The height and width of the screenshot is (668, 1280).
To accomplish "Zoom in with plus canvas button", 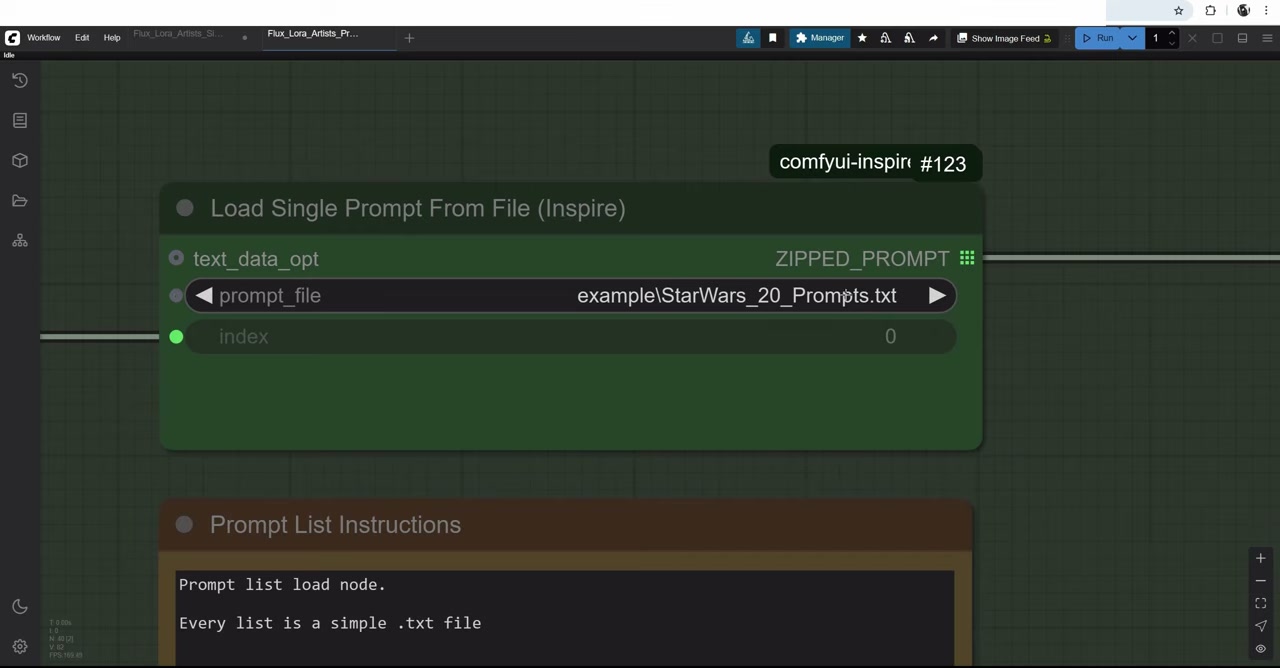I will coord(1260,558).
